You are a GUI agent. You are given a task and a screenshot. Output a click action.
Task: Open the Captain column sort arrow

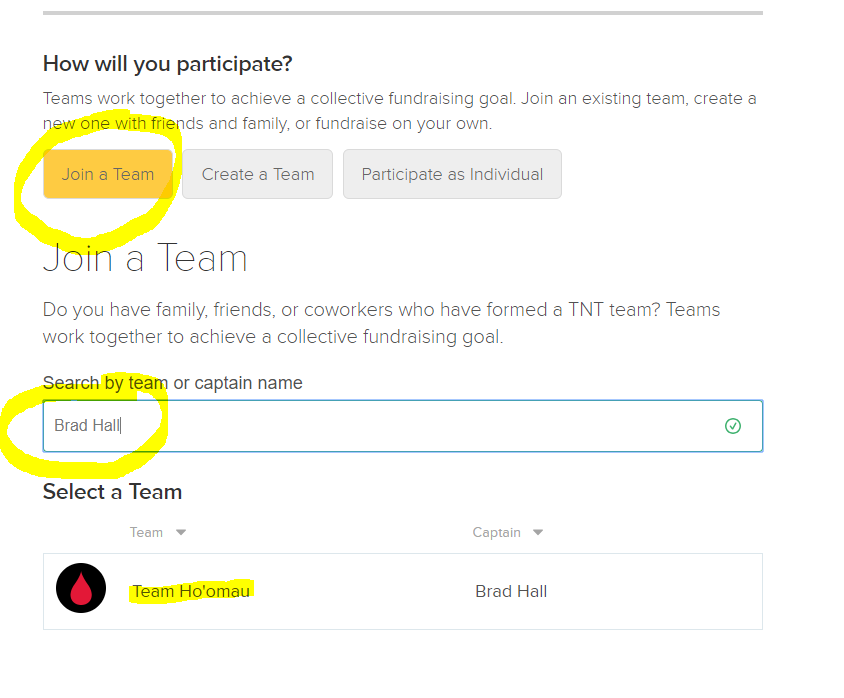coord(538,532)
